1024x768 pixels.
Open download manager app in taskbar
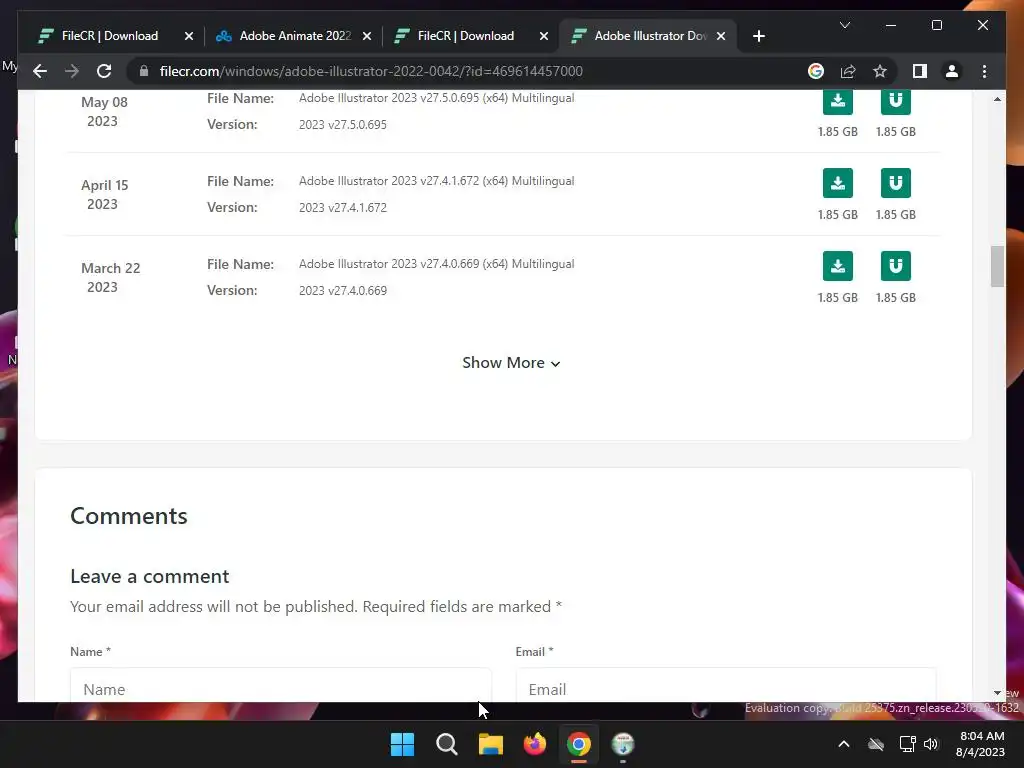623,744
